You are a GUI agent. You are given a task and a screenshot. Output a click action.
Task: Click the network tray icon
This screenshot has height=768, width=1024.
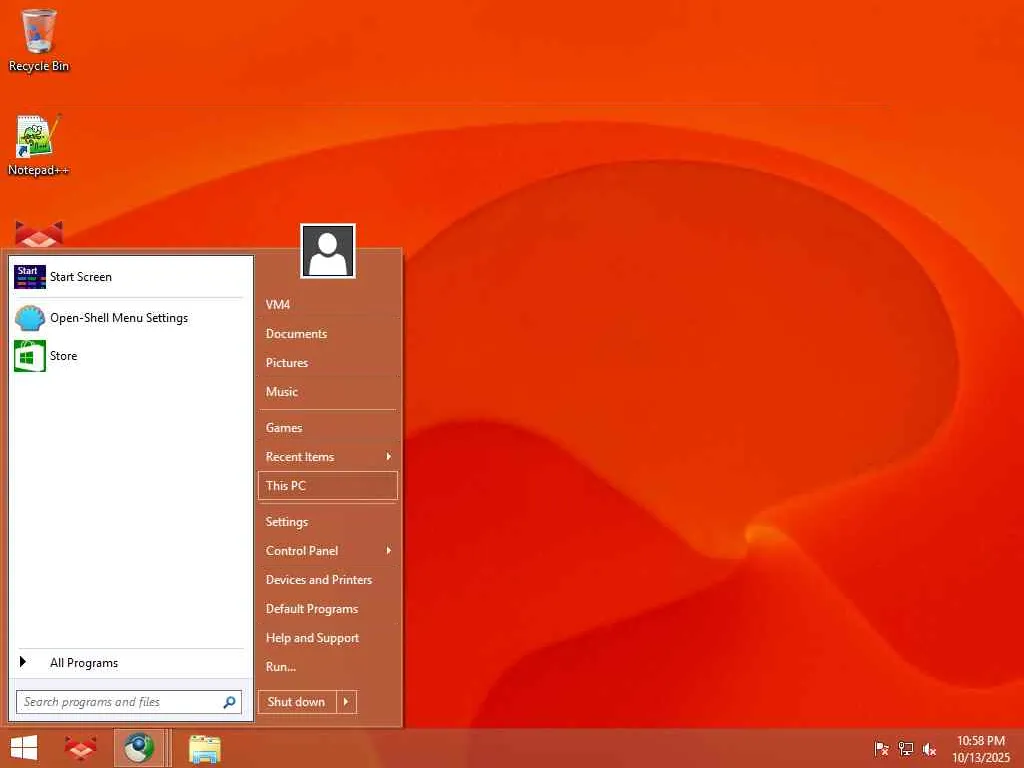tap(905, 749)
